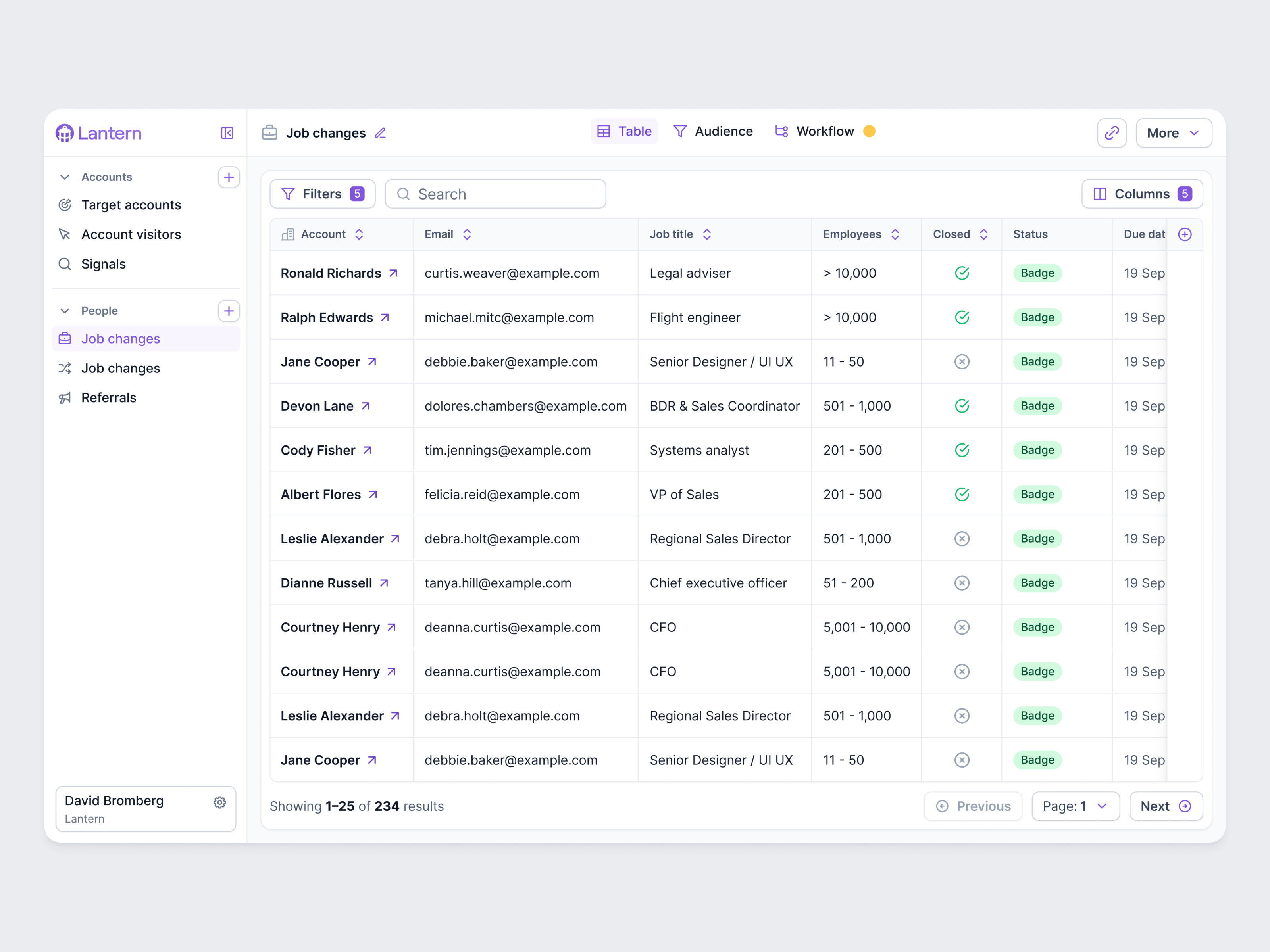Click Badge status in Dianne Russell row
This screenshot has width=1270, height=952.
(x=1037, y=583)
